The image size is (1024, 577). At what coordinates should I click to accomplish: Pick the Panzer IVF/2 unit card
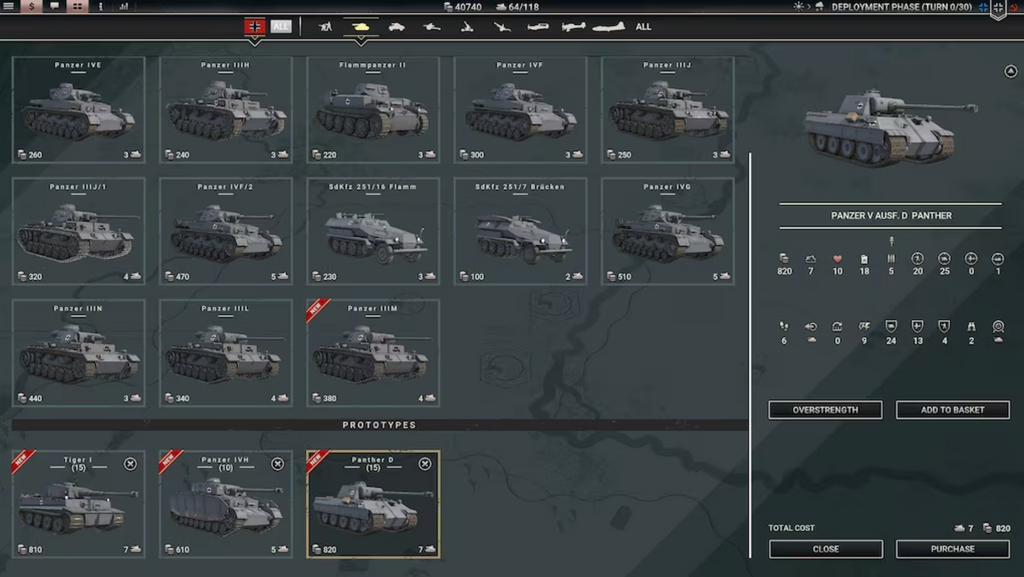click(x=225, y=231)
